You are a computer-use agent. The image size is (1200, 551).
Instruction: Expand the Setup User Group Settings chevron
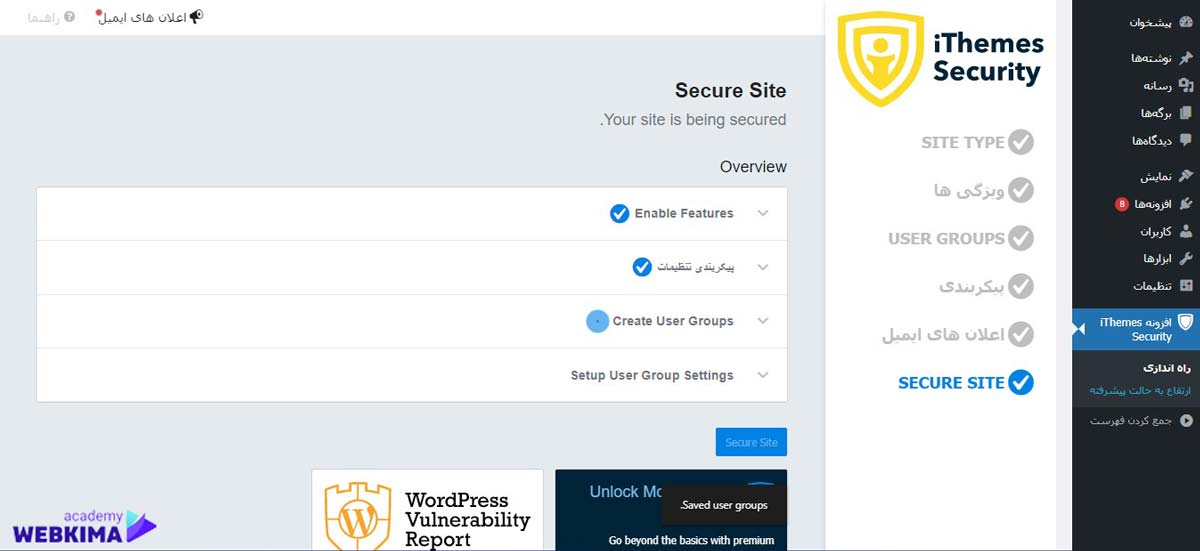763,375
